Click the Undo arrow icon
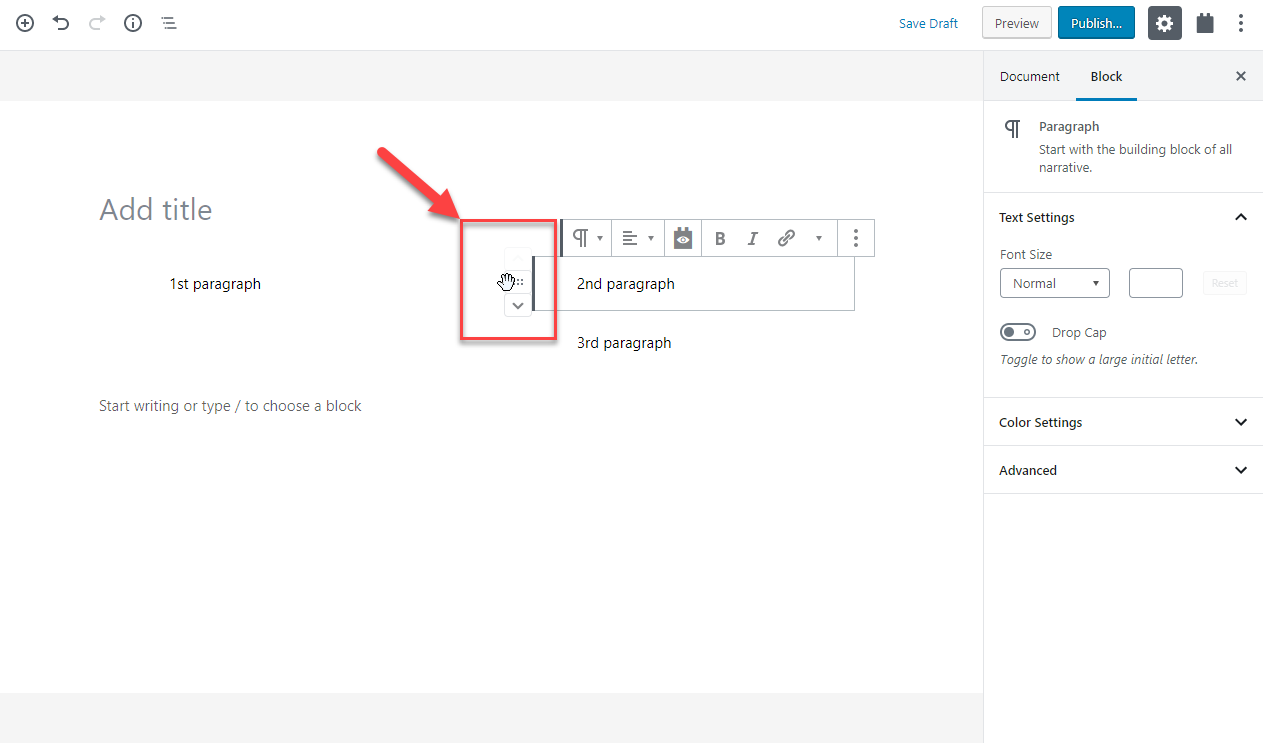1263x743 pixels. (60, 23)
